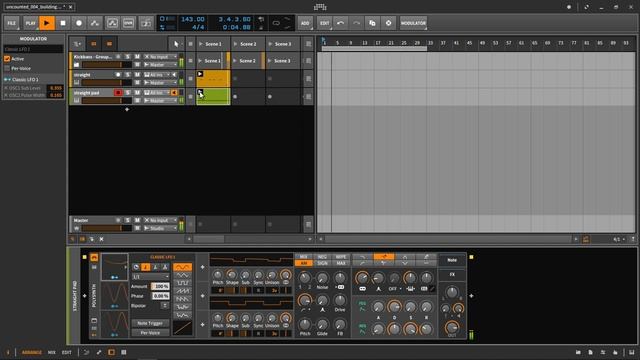Toggle the Bipolar switch
The image size is (640, 360).
(164, 305)
